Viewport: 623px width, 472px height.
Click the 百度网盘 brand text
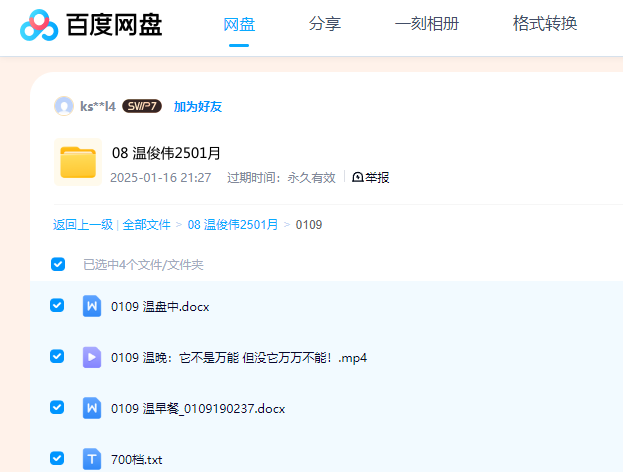(x=114, y=25)
